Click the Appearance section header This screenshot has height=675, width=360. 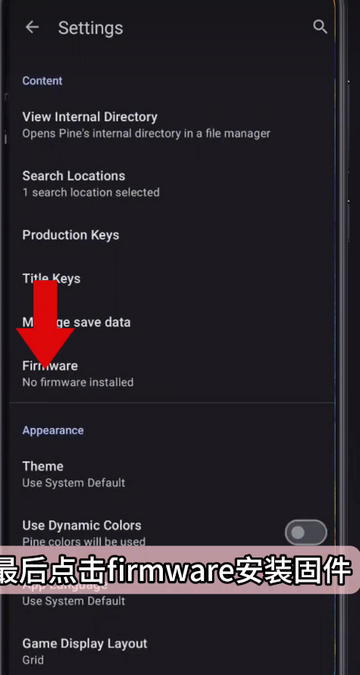click(53, 430)
